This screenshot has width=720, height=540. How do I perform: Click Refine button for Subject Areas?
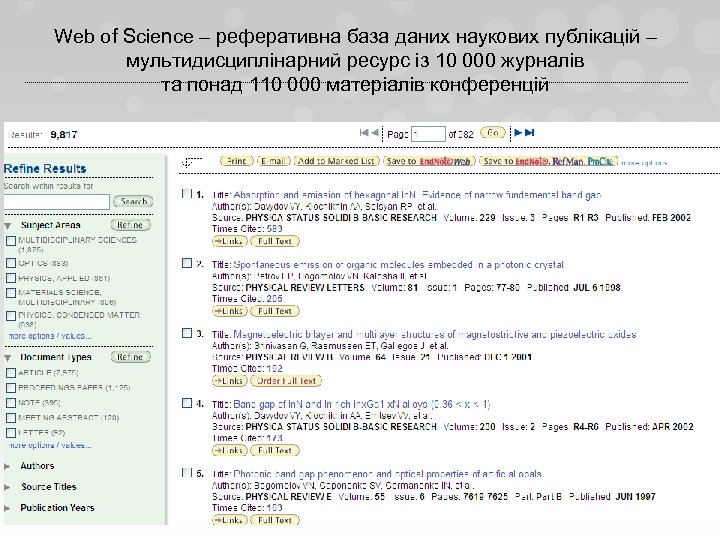[x=130, y=225]
